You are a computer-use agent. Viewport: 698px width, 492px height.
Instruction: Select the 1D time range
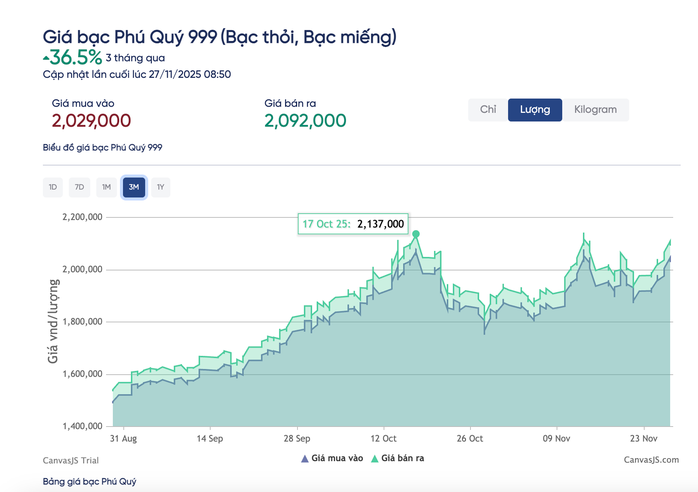pyautogui.click(x=53, y=186)
